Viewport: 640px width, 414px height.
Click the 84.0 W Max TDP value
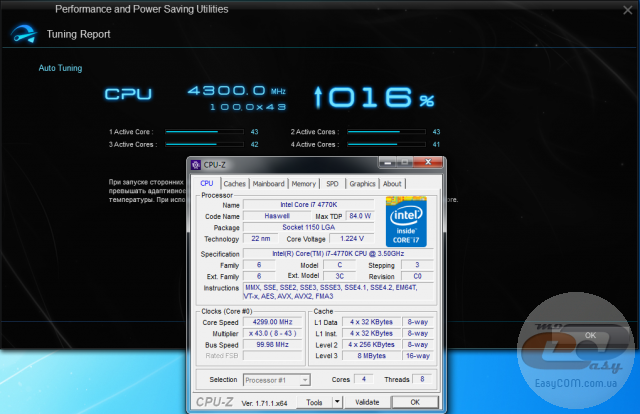pyautogui.click(x=360, y=216)
